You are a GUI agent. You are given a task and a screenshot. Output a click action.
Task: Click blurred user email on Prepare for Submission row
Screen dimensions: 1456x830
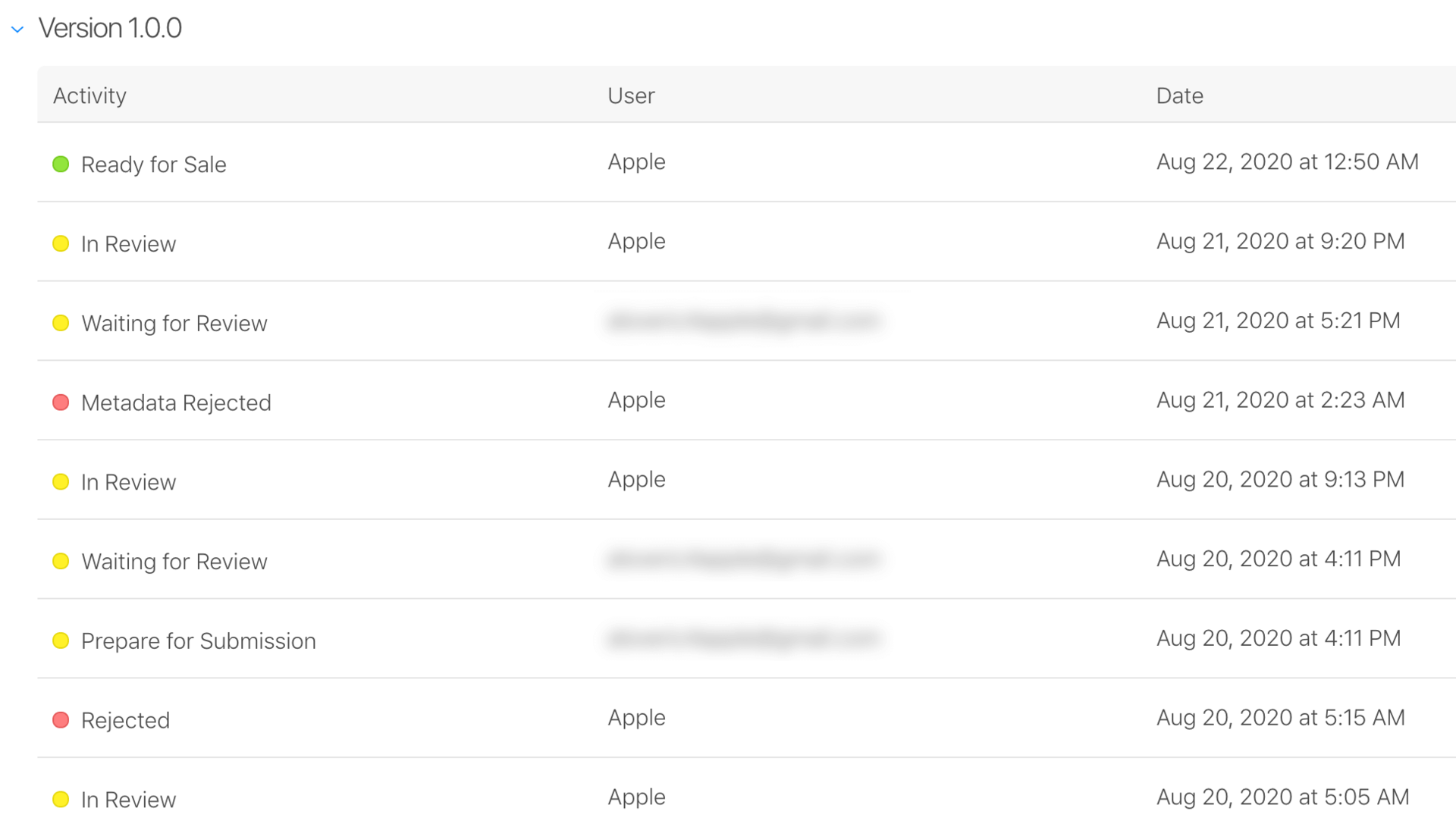point(743,639)
